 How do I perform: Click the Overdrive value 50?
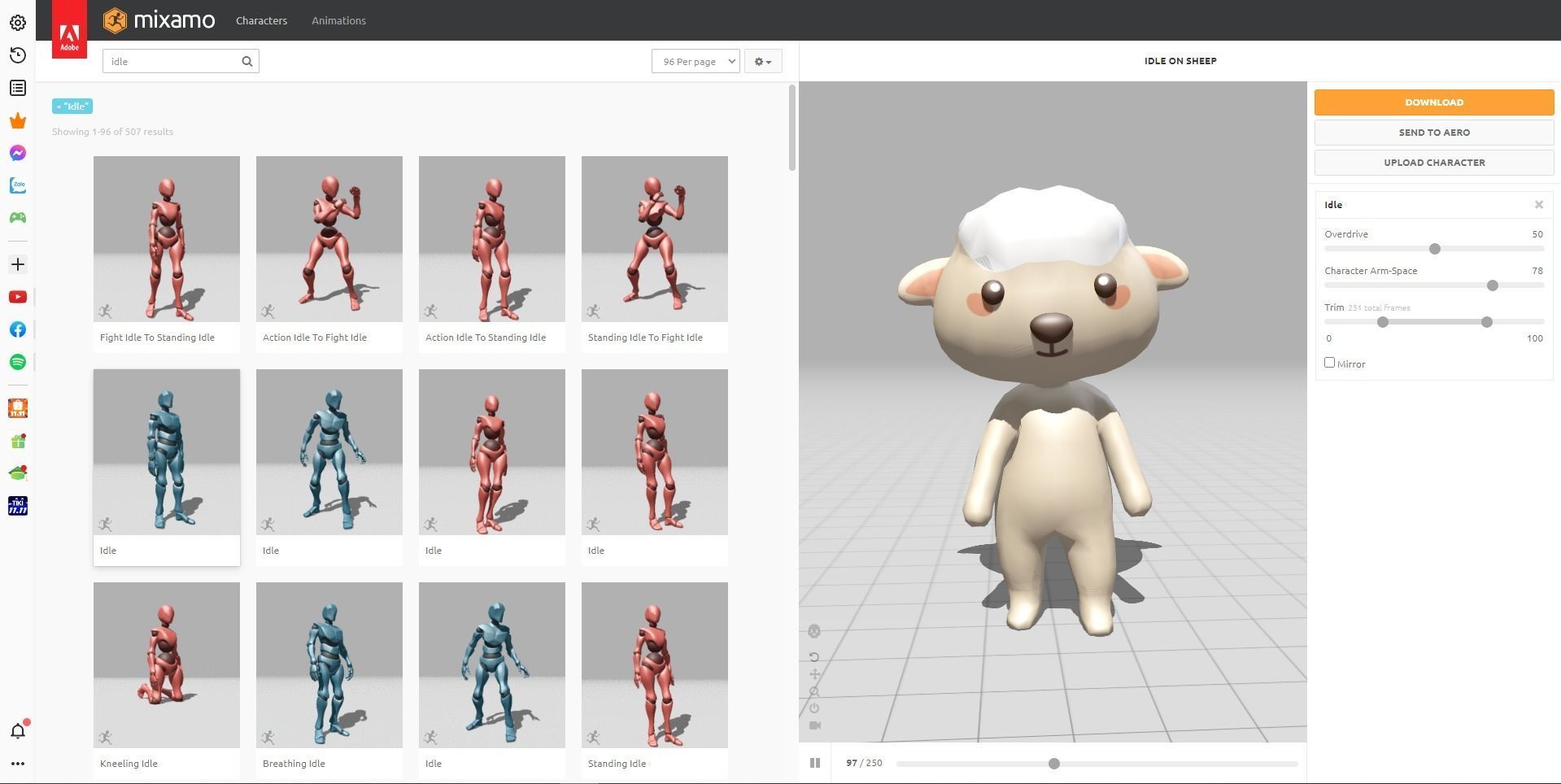1537,234
